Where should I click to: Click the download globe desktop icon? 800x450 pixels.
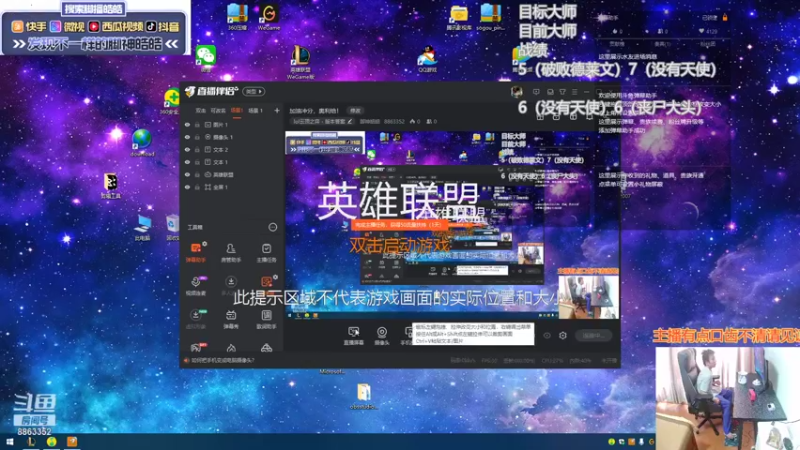(142, 142)
